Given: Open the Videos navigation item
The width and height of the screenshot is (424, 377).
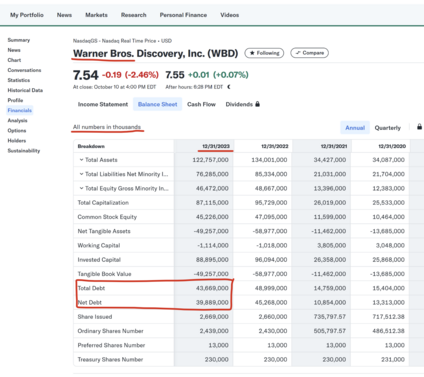Looking at the screenshot, I should (x=230, y=15).
